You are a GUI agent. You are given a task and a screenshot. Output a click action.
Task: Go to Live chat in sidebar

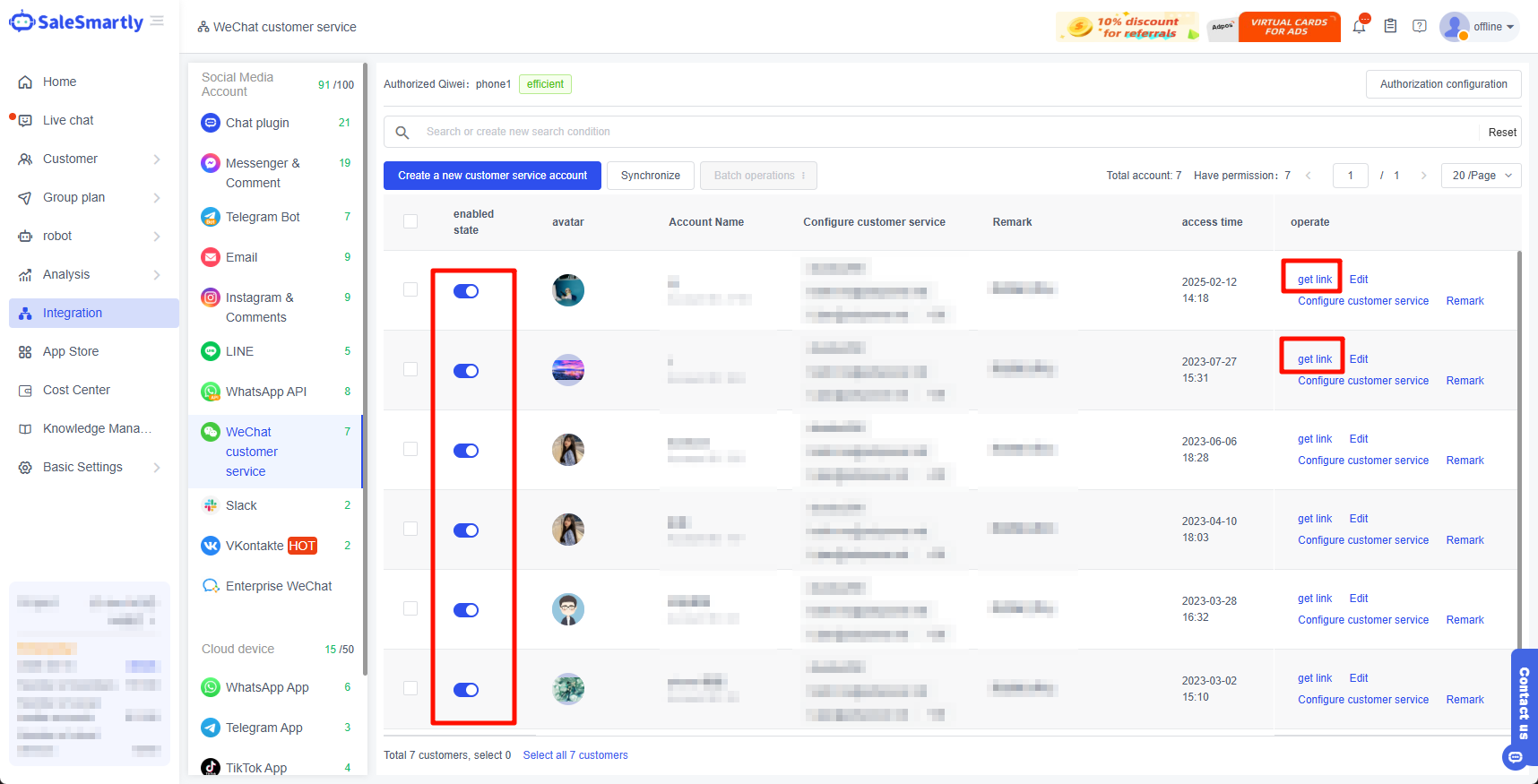68,120
